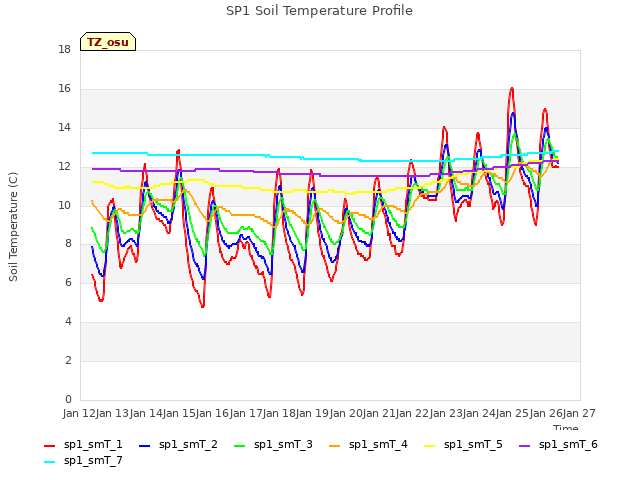Click the red line's lowest trough below 5

click(202, 306)
